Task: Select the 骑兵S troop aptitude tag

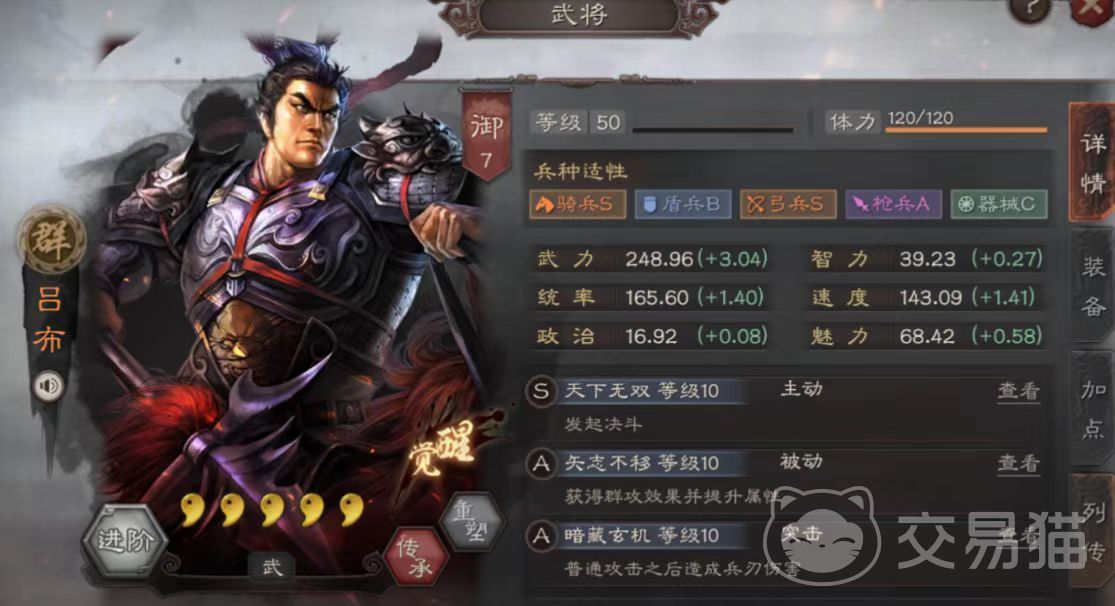Action: pyautogui.click(x=577, y=204)
